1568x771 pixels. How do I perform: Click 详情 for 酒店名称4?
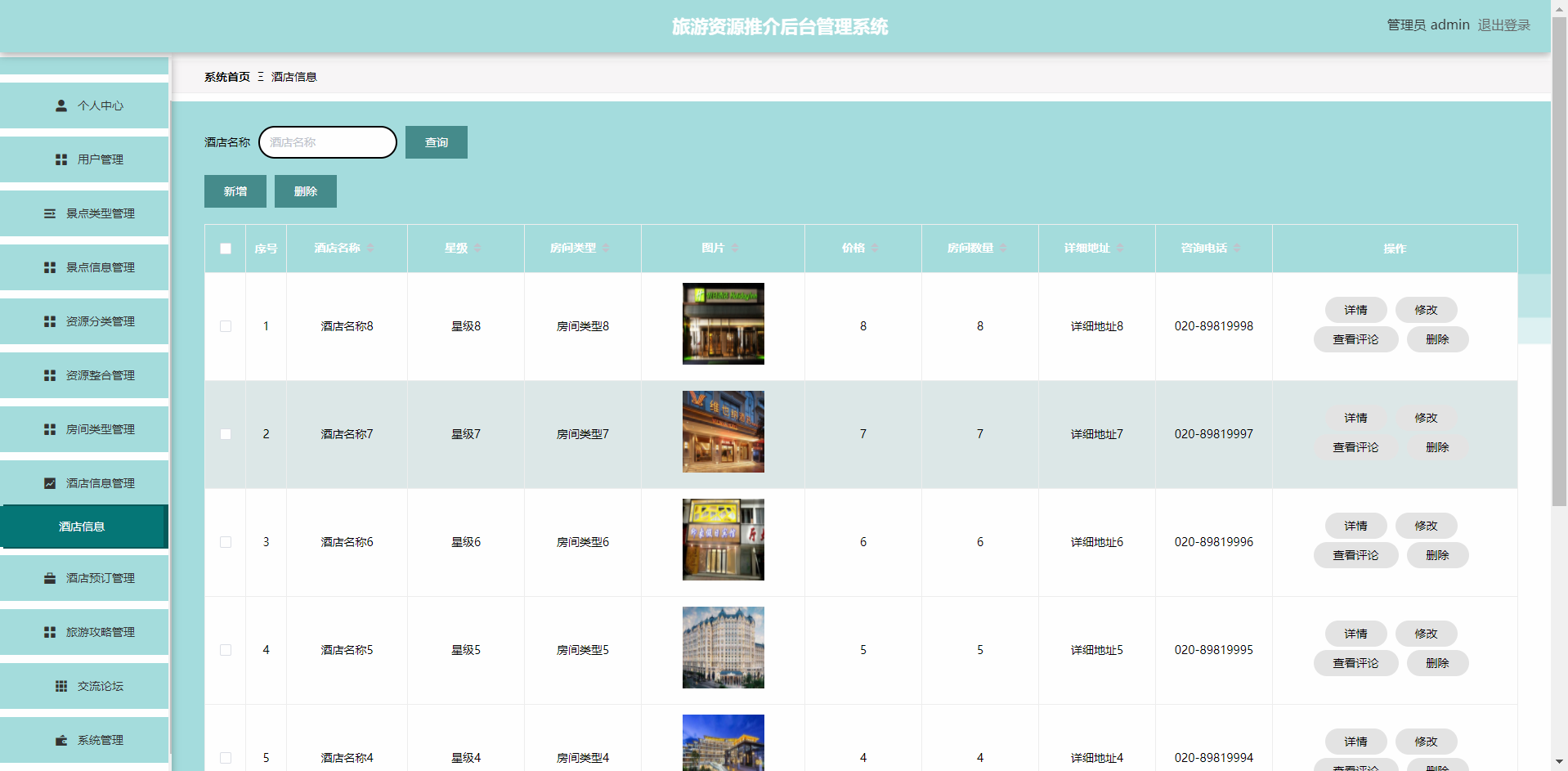click(1356, 742)
